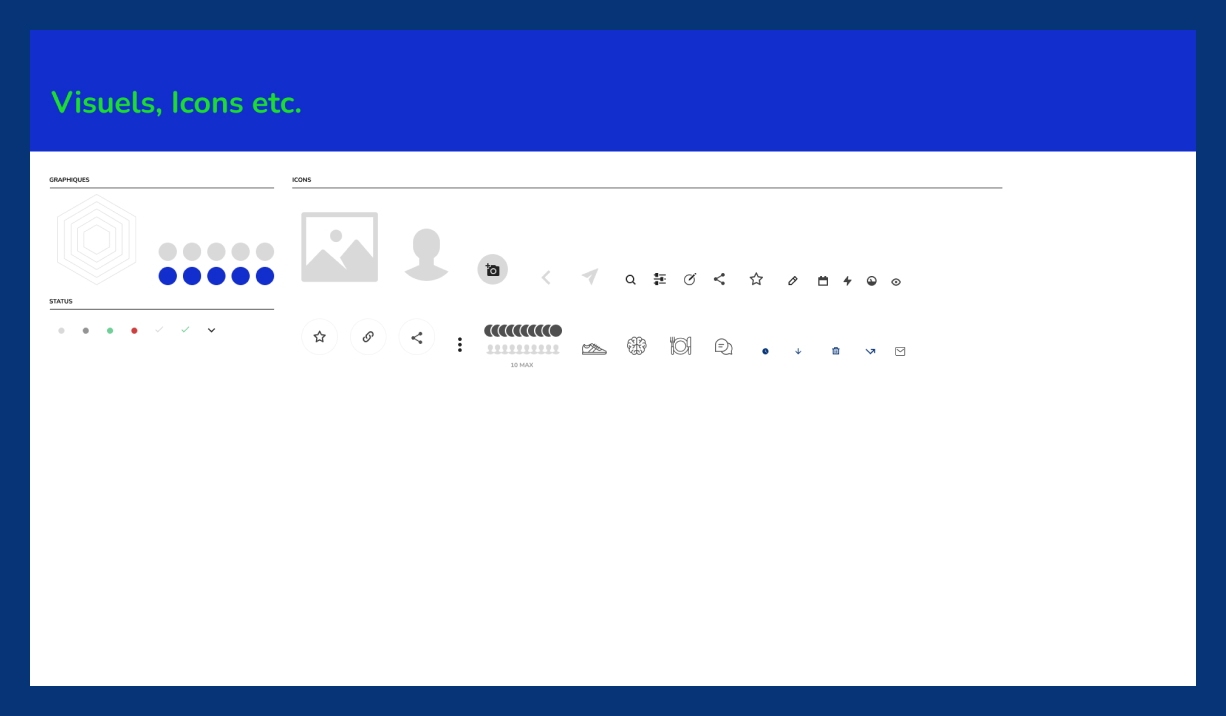The height and width of the screenshot is (716, 1226).
Task: Open the filter sliders icon
Action: coord(660,280)
